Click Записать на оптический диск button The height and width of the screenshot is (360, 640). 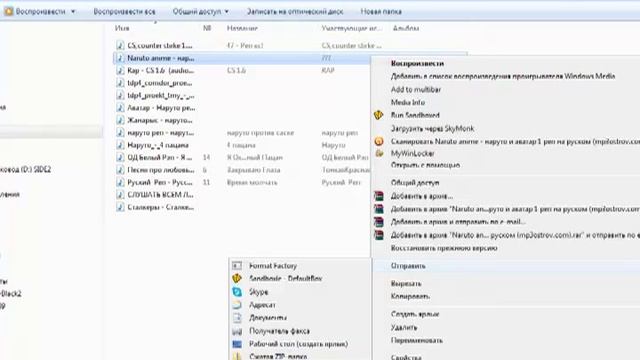pyautogui.click(x=295, y=11)
